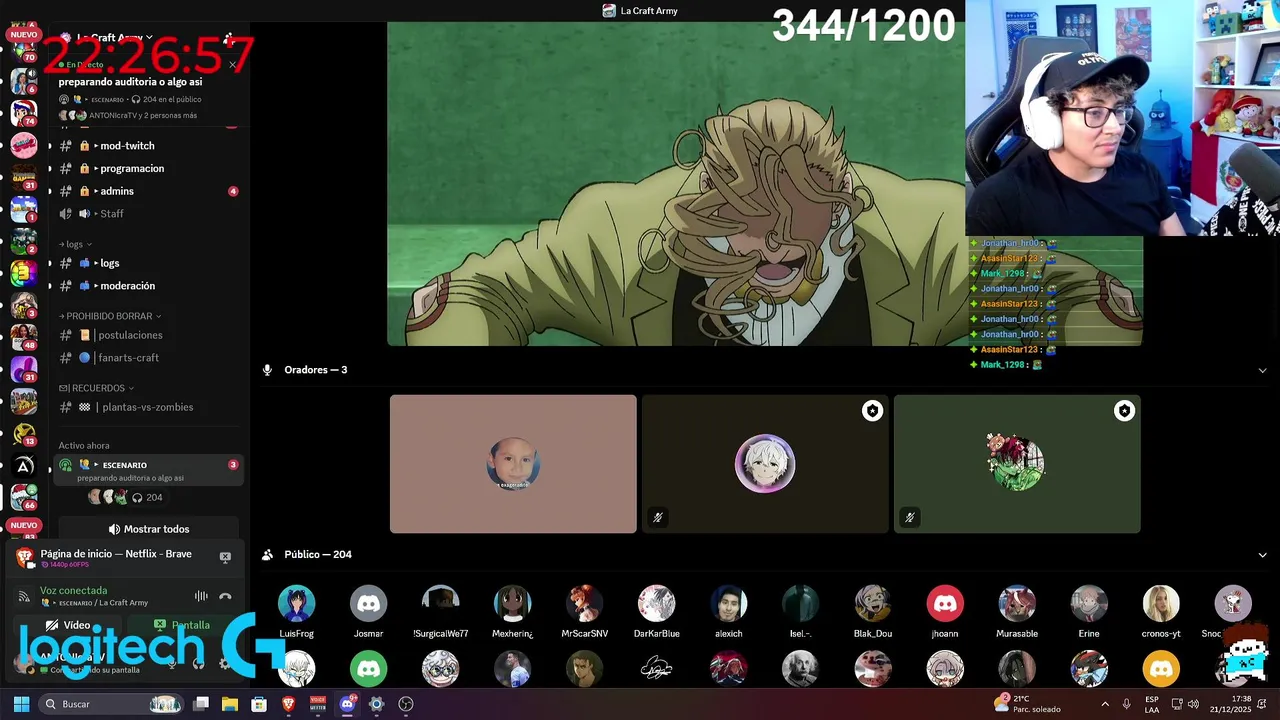Open the mod-twitch channel
Screen dimensions: 1280x720
146,146
